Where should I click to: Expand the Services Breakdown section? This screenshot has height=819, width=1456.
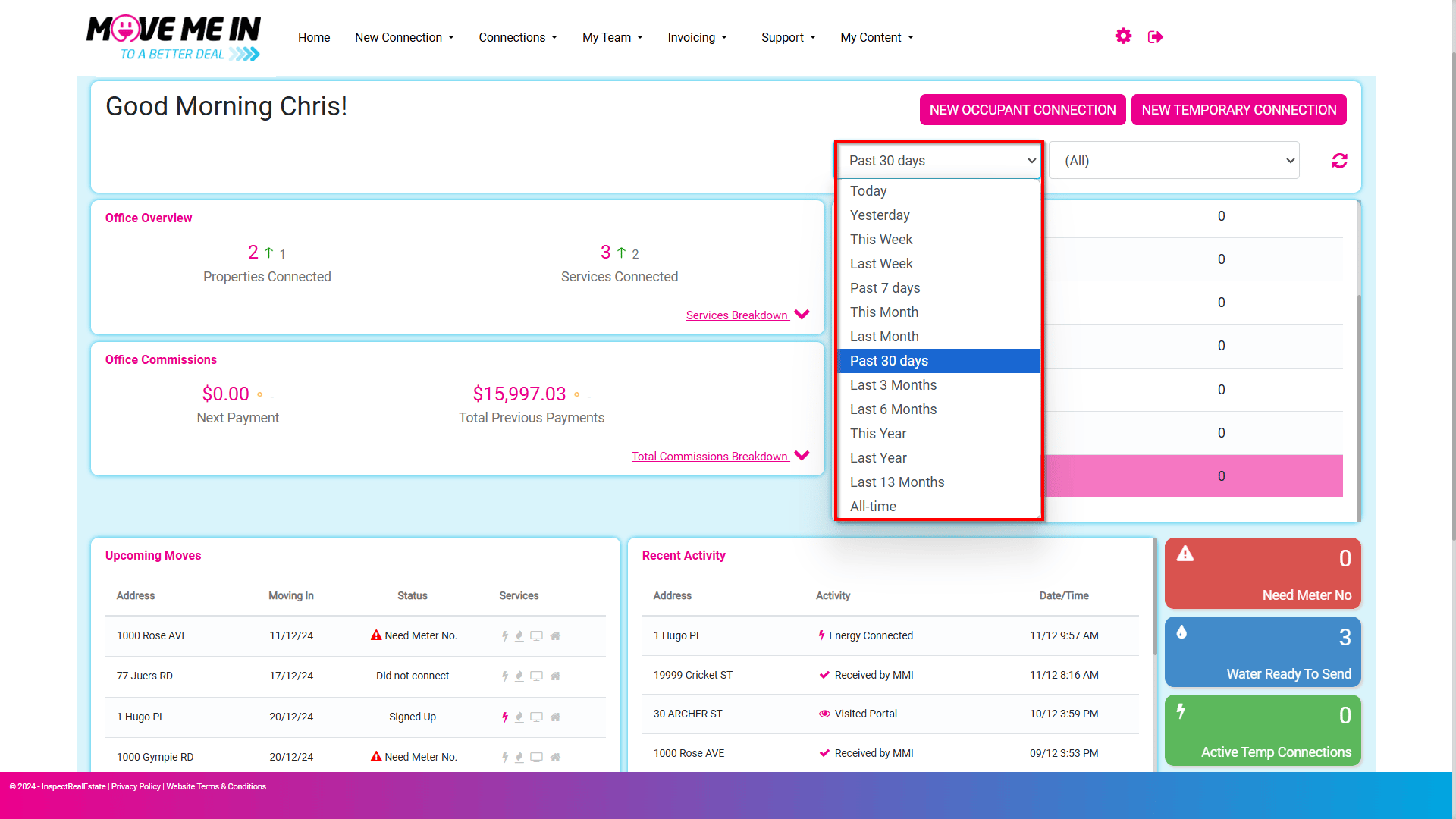[748, 315]
